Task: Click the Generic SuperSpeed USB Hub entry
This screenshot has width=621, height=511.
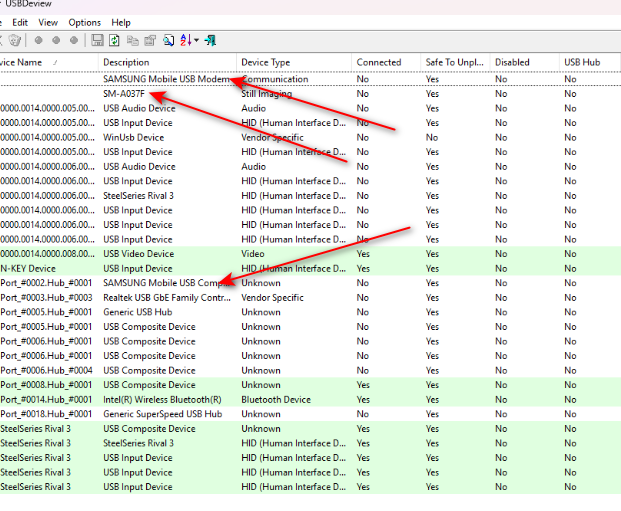Action: point(163,414)
